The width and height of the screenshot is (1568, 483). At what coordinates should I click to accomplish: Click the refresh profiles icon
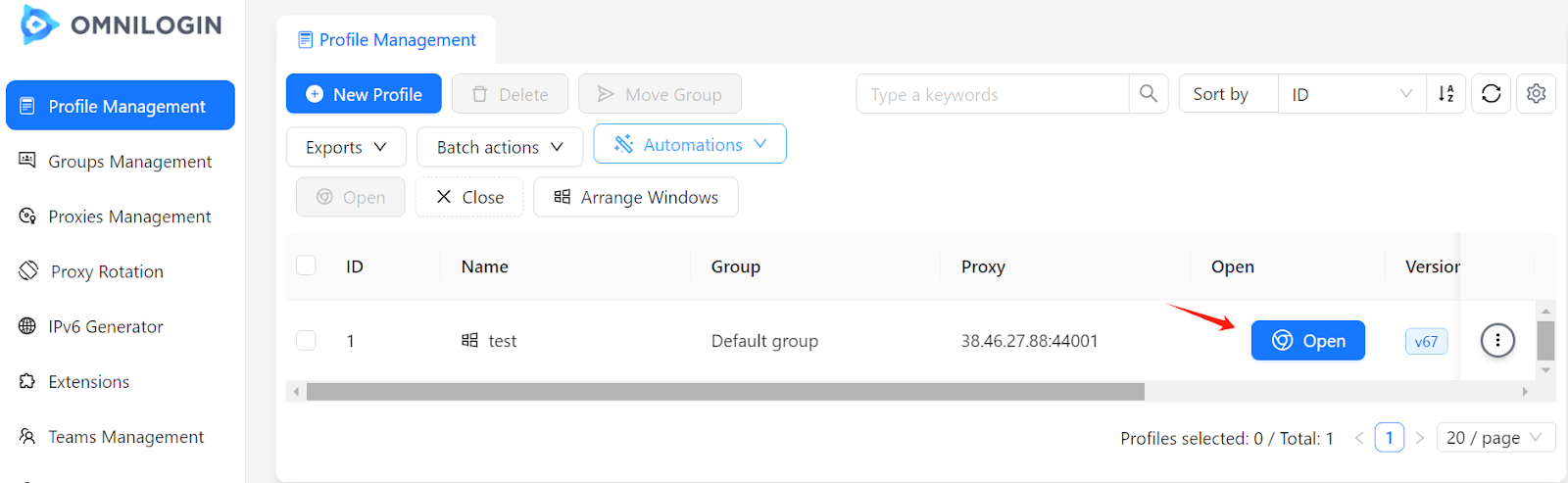pyautogui.click(x=1491, y=94)
